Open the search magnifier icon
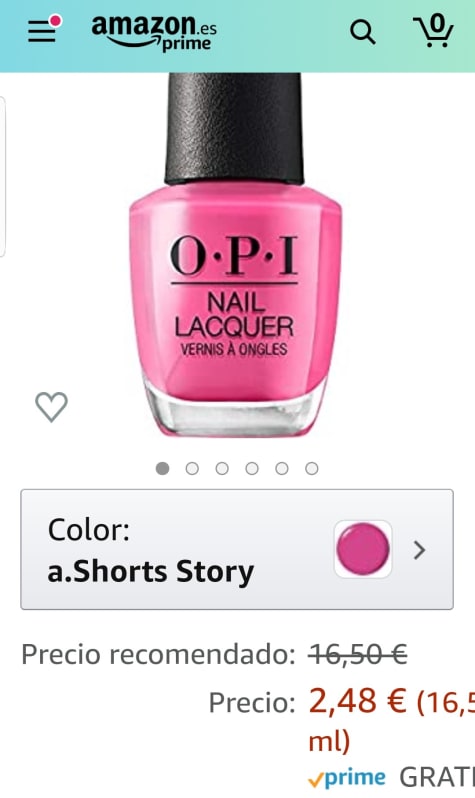475x798 pixels. click(x=362, y=33)
